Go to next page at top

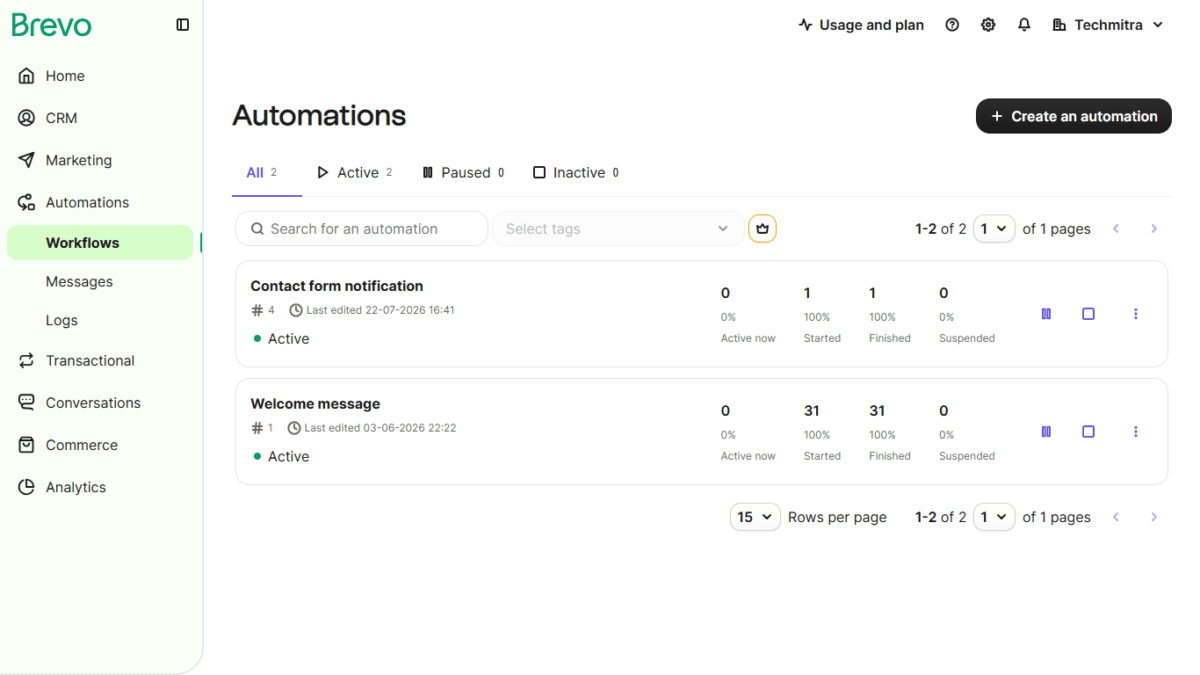pyautogui.click(x=1154, y=229)
